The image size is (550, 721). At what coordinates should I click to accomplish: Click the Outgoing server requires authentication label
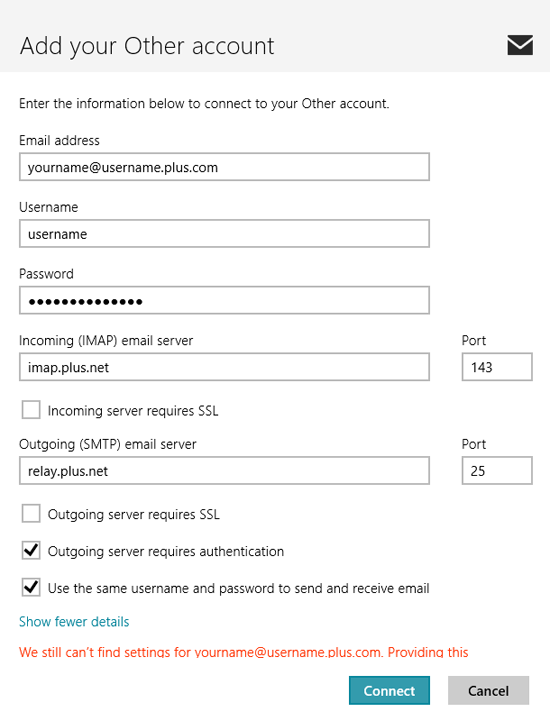(x=166, y=551)
